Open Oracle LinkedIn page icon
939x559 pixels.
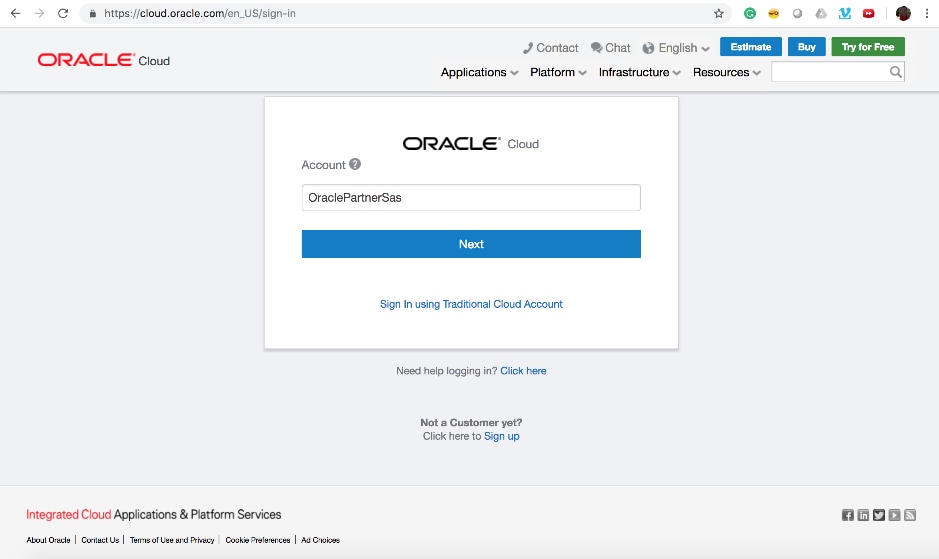pos(863,515)
